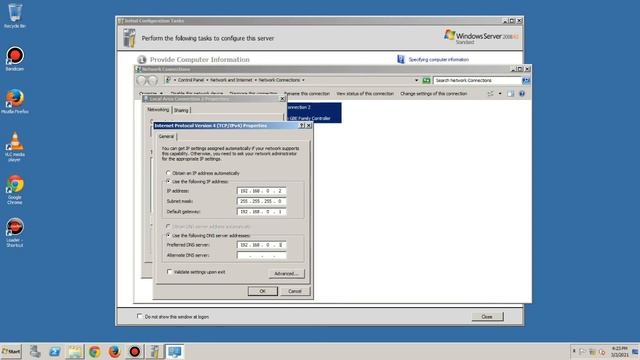Image resolution: width=640 pixels, height=360 pixels.
Task: Click Network and Internet breadcrumb segment
Action: pyautogui.click(x=231, y=80)
